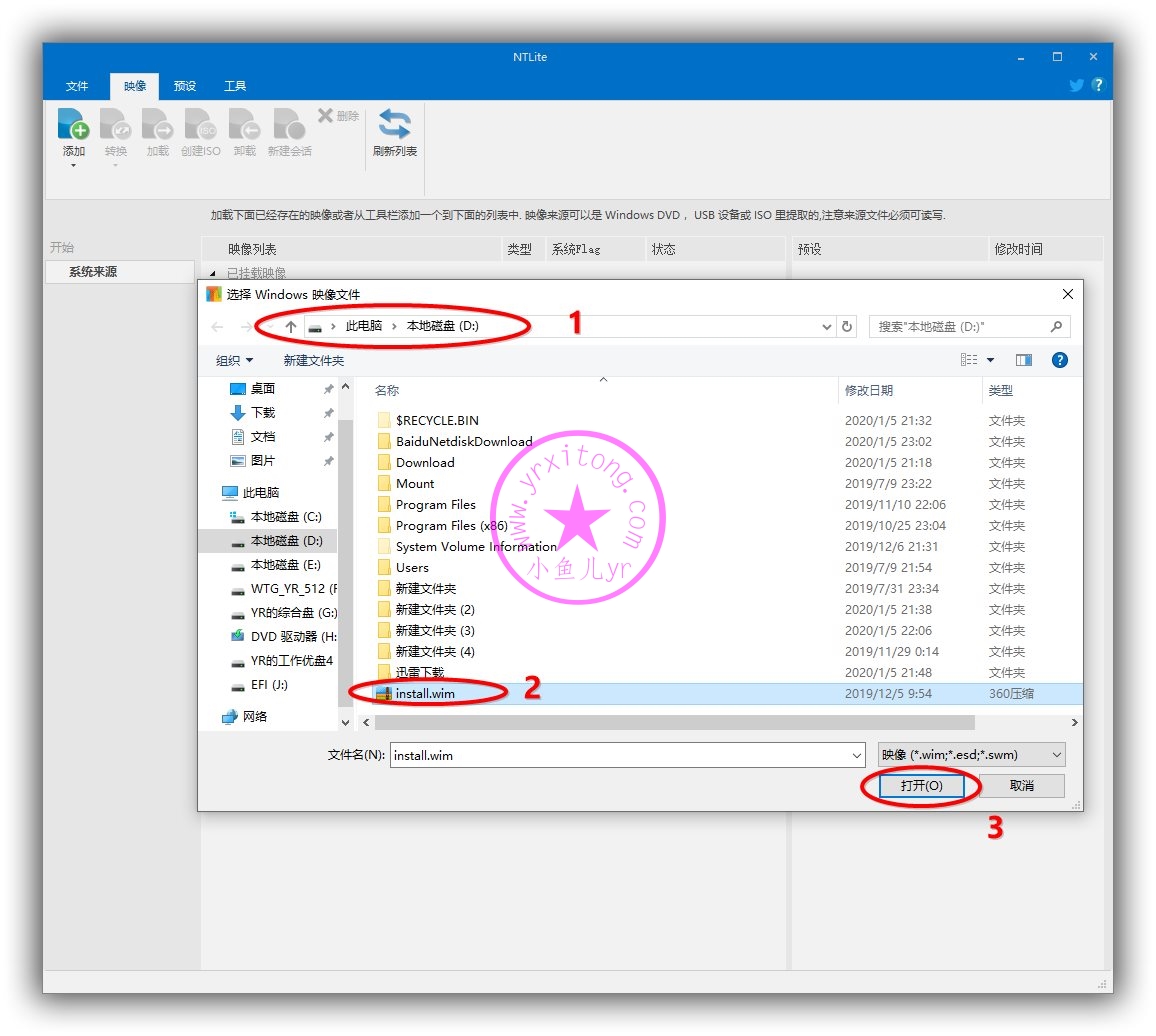
Task: Click the Open (O) button
Action: tap(921, 786)
